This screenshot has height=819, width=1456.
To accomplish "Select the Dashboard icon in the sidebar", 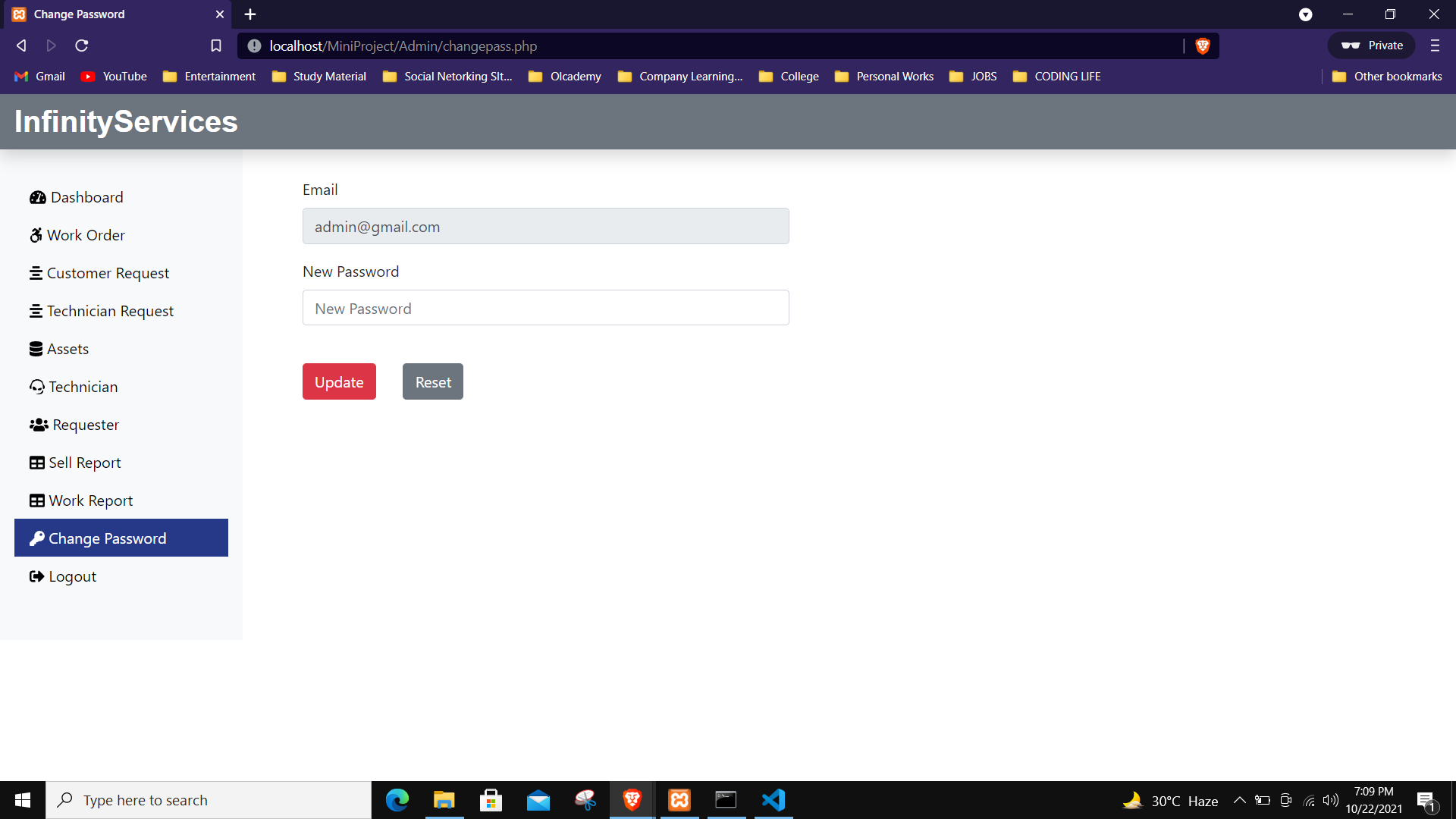I will (x=38, y=197).
